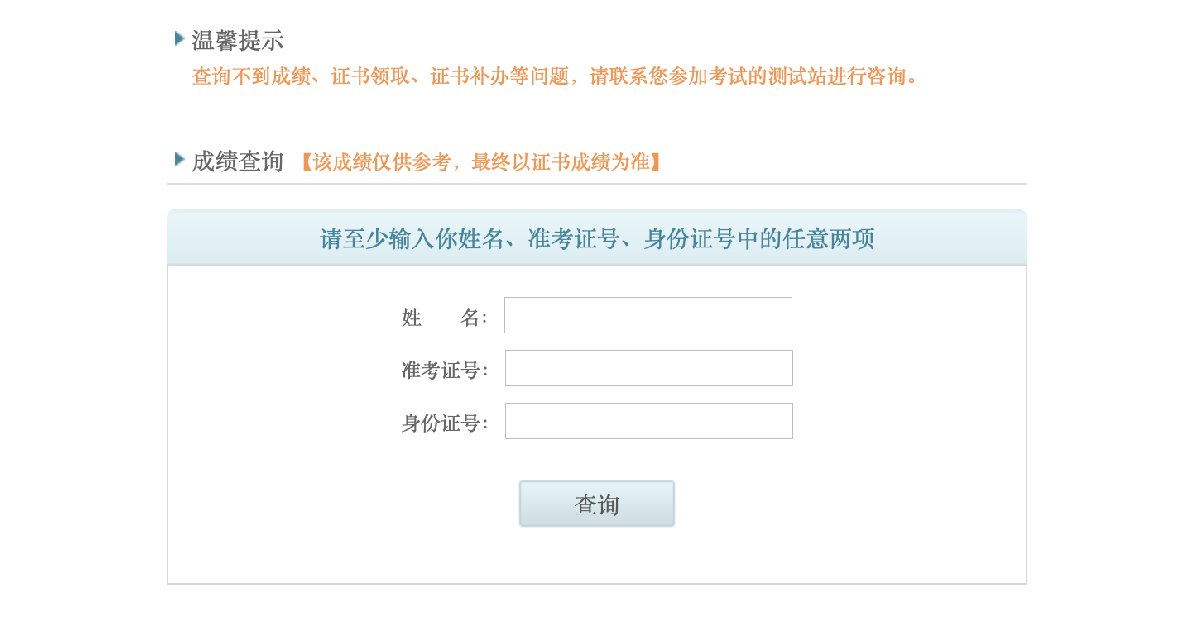
Task: Focus the 身份证号 input field
Action: (x=648, y=421)
